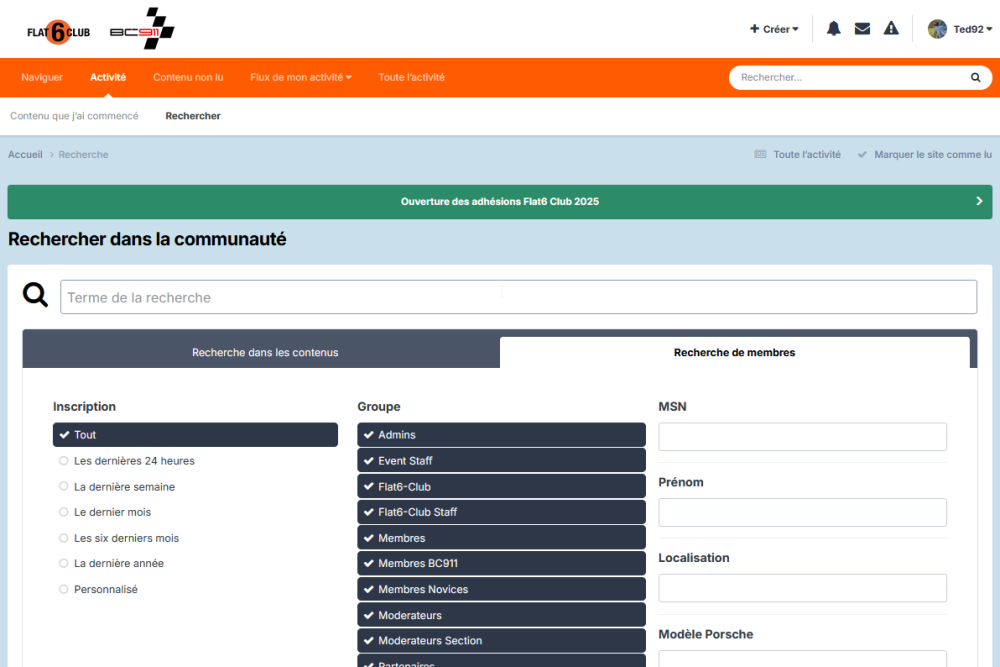Viewport: 1000px width, 667px height.
Task: Click the 'Terme de la recherche' input field
Action: (518, 297)
